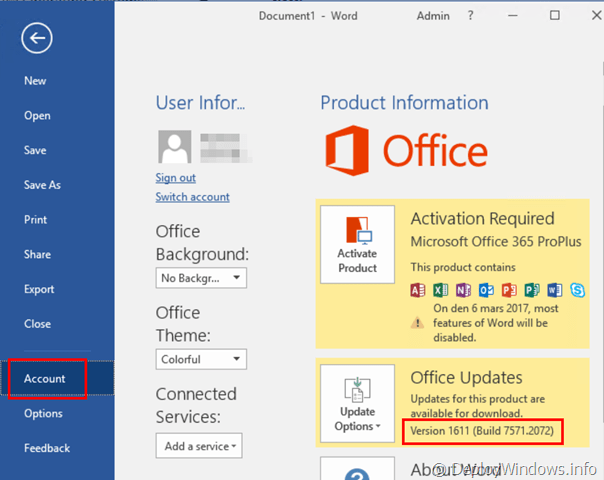Click the Outlook app icon
The height and width of the screenshot is (480, 604).
(x=486, y=290)
